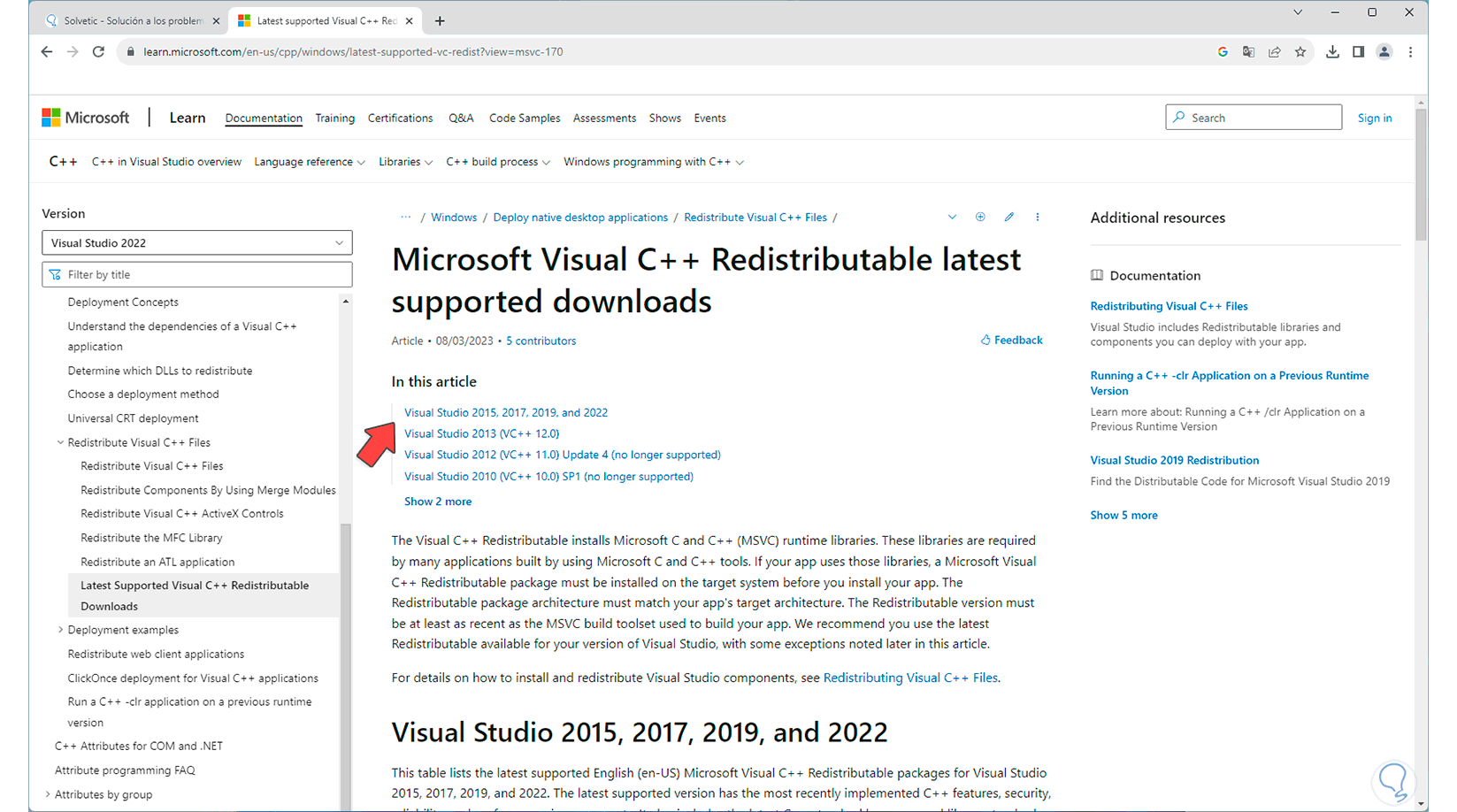Click the add to collection plus icon
This screenshot has width=1457, height=812.
point(980,217)
